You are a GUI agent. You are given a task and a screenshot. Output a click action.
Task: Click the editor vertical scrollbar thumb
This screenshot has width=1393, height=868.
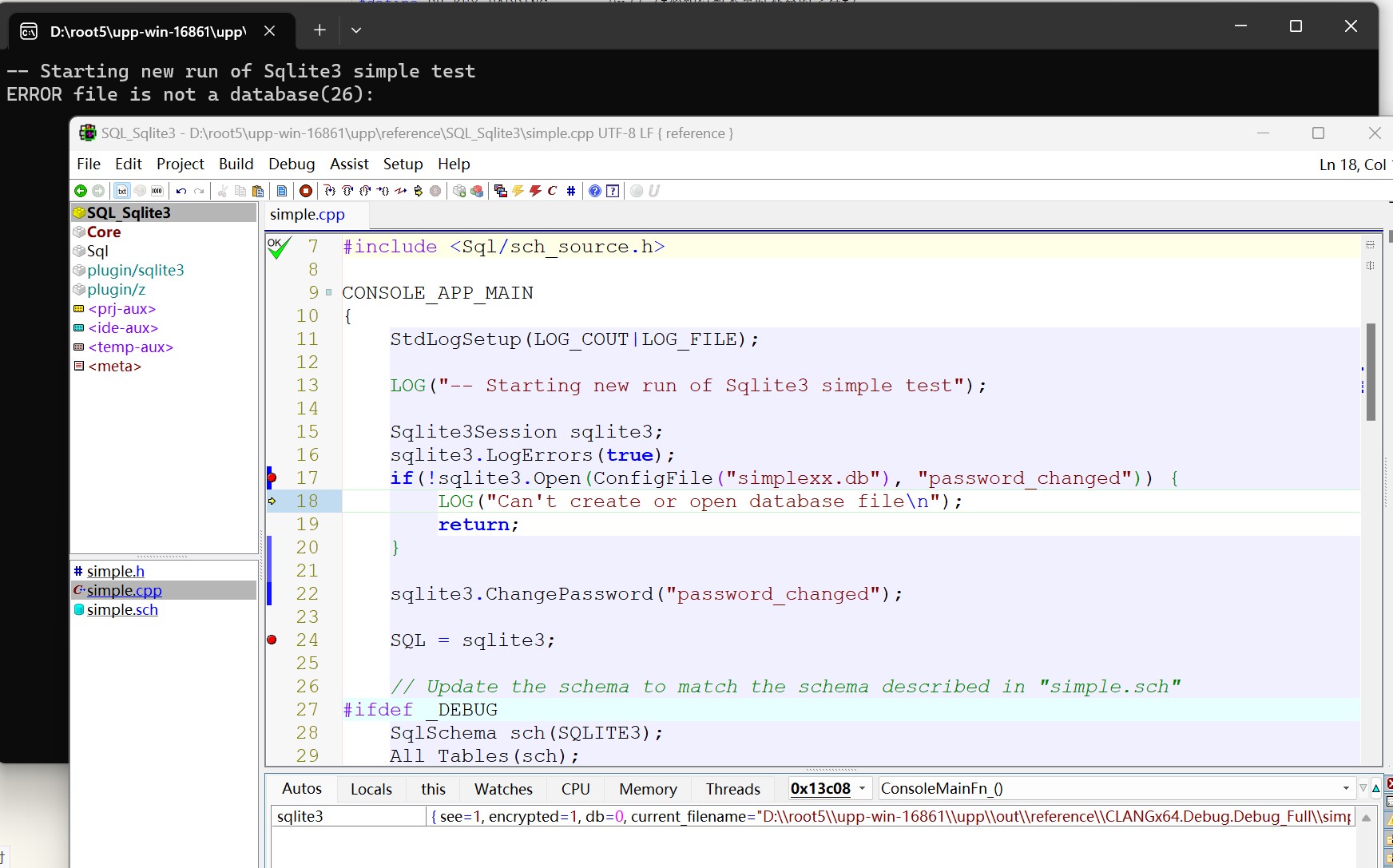[x=1371, y=371]
